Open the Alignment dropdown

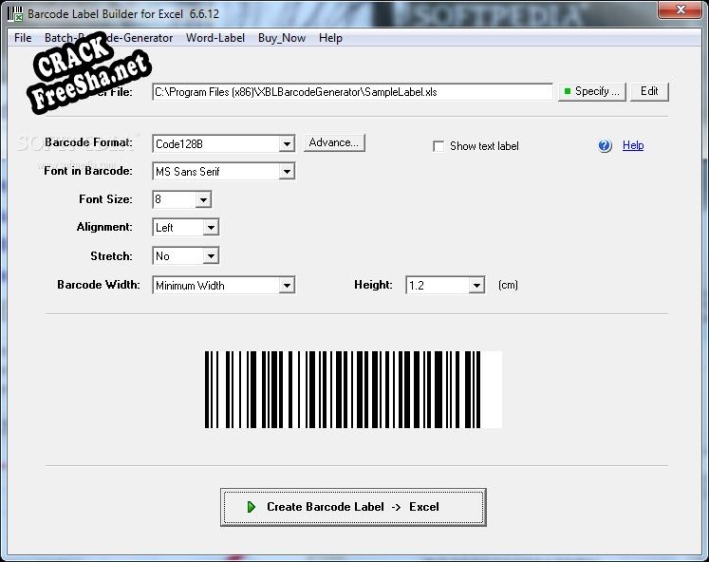(210, 228)
